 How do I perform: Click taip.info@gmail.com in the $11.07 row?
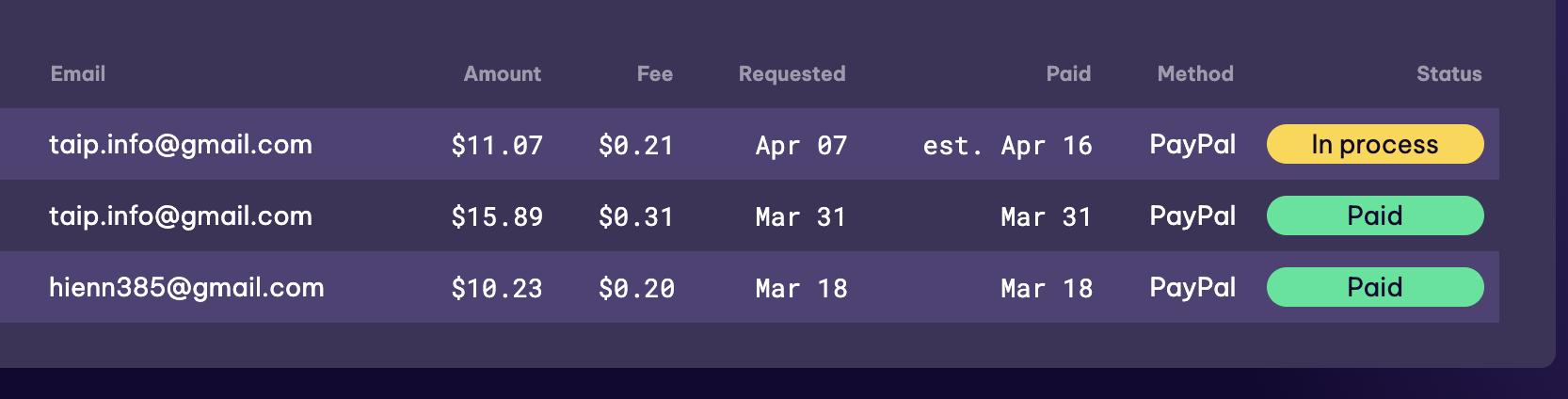click(x=181, y=144)
